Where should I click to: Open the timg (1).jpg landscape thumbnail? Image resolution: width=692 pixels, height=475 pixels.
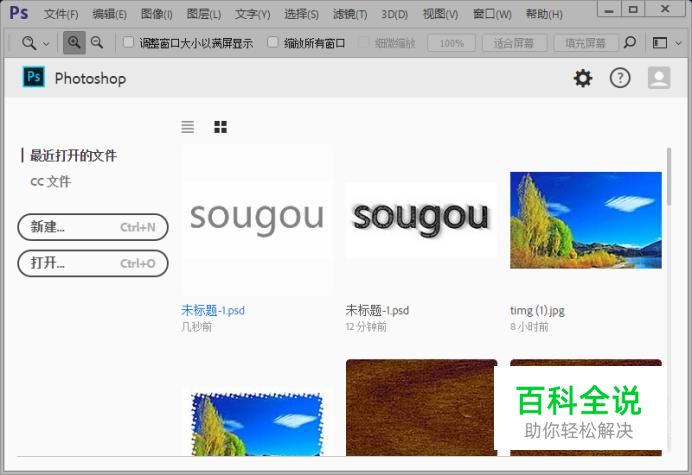(x=586, y=220)
